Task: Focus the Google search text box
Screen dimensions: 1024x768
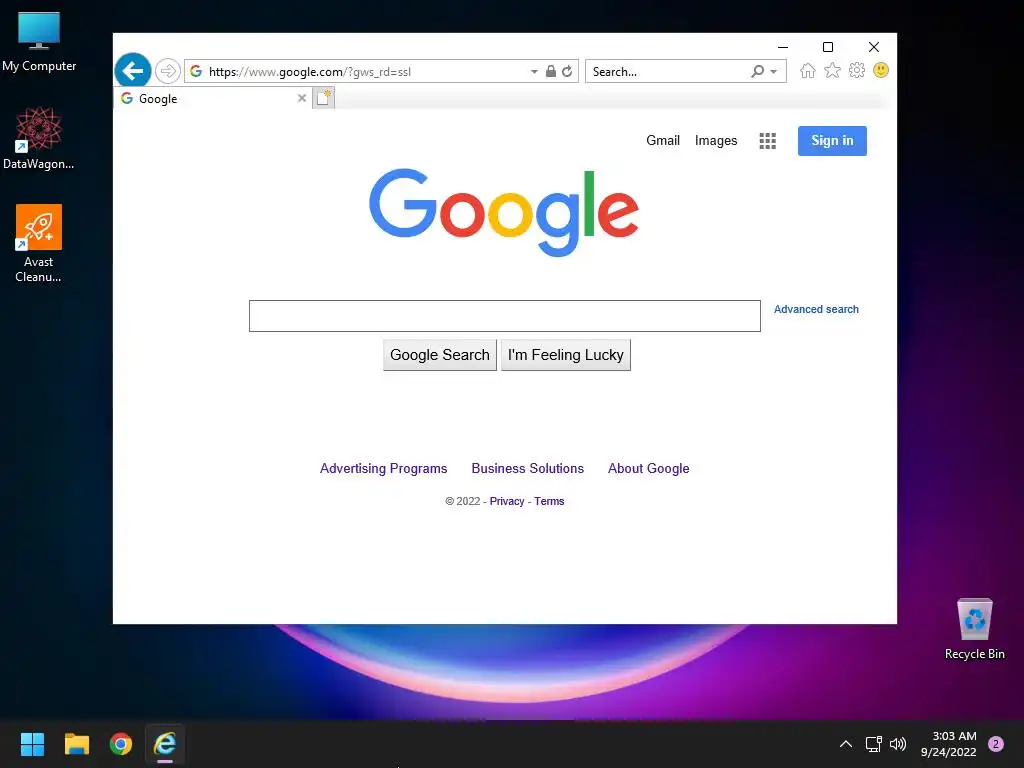Action: click(505, 316)
